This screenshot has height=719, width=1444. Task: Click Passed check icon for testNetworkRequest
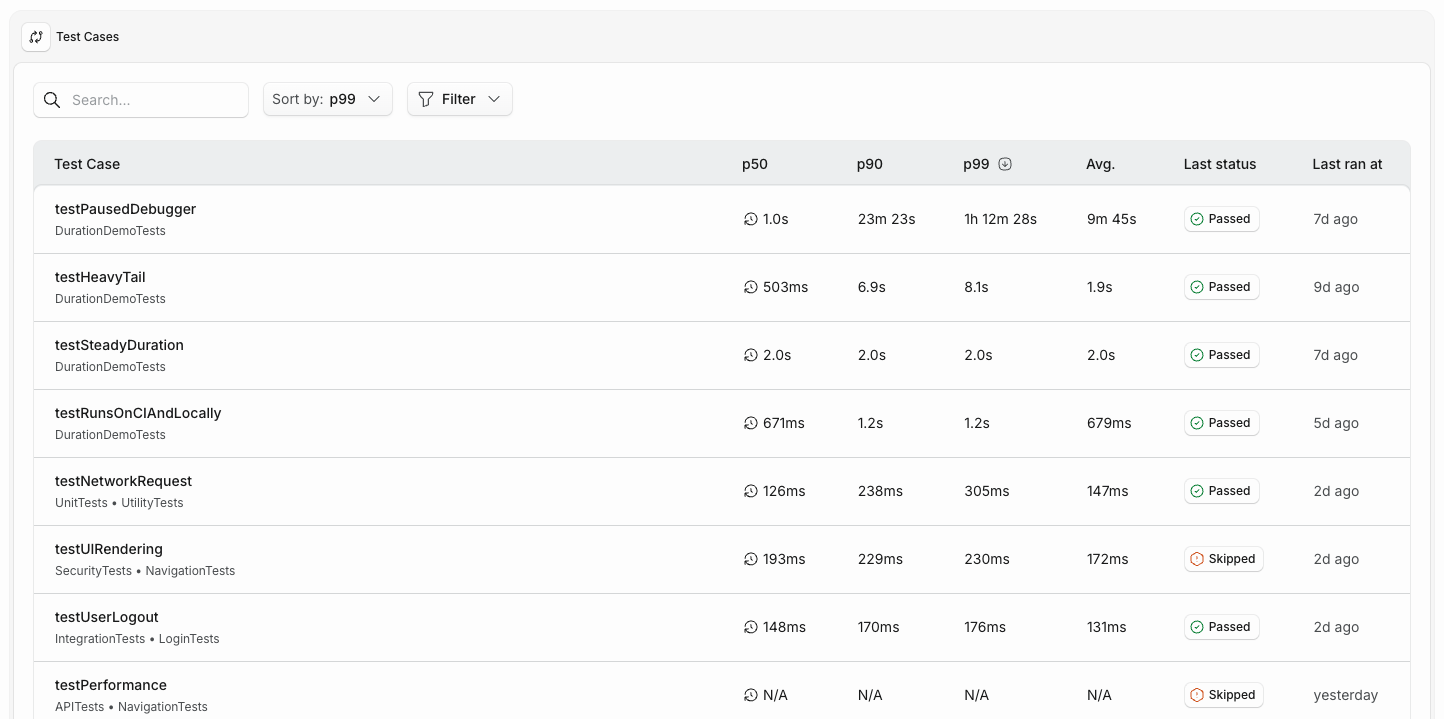click(1197, 491)
